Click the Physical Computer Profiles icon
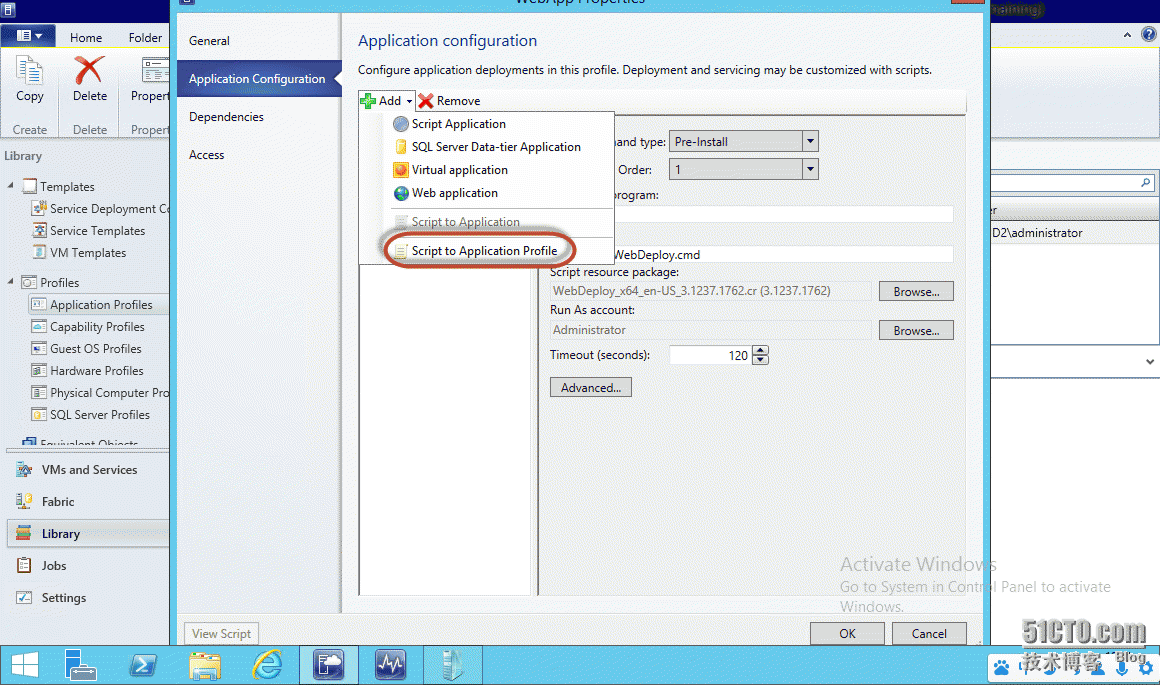 [39, 393]
